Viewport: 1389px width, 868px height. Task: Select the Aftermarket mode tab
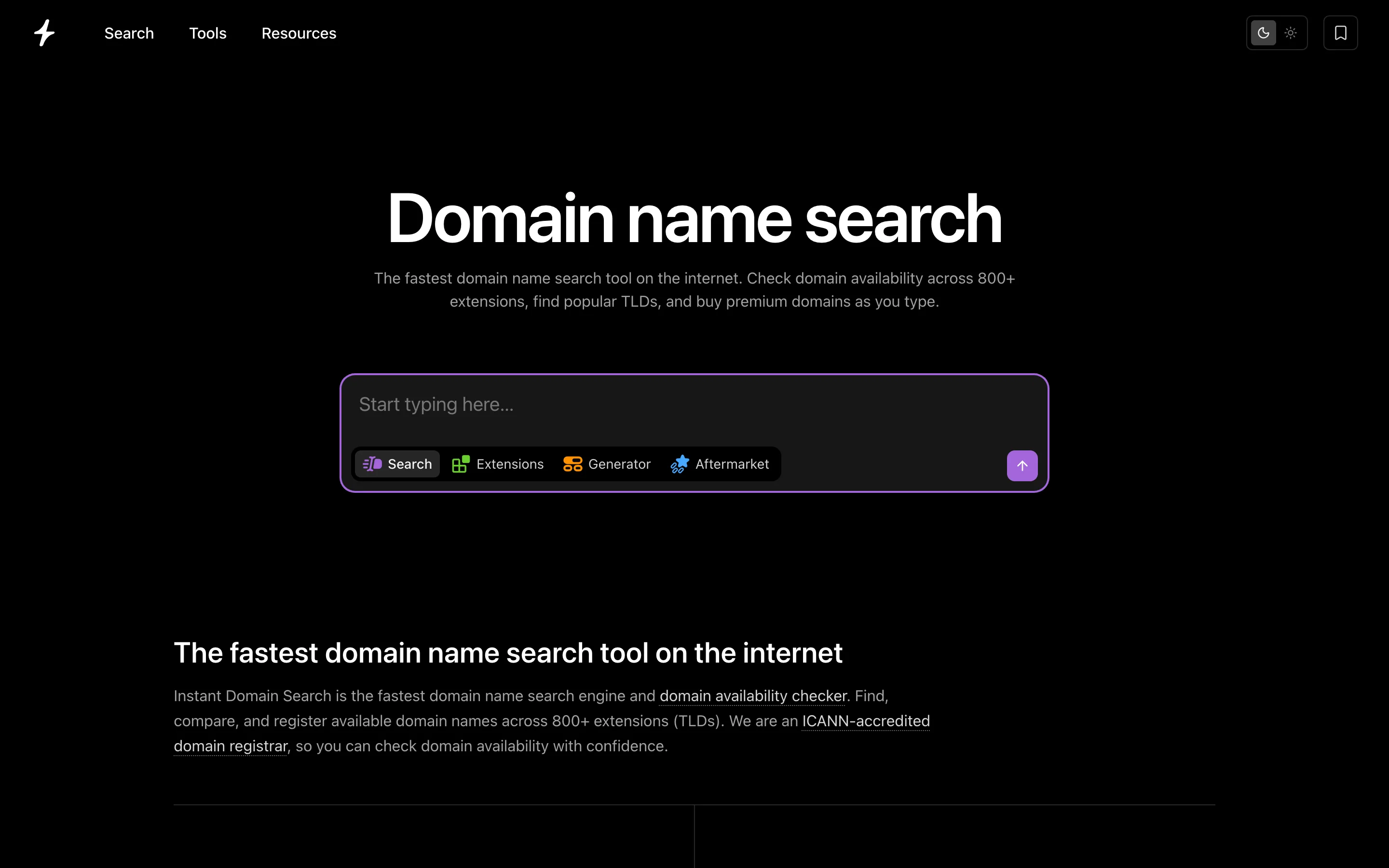point(720,464)
